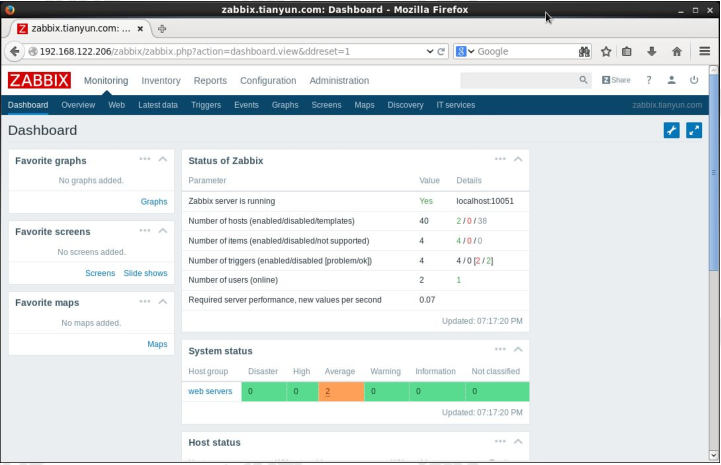721x465 pixels.
Task: Open the web servers host group
Action: tap(210, 391)
